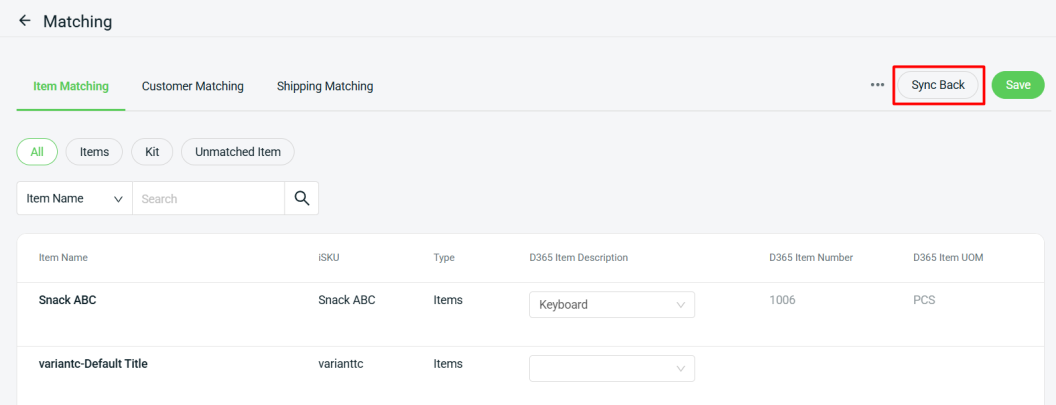Viewport: 1056px width, 405px height.
Task: Select the All filter pill
Action: (37, 152)
